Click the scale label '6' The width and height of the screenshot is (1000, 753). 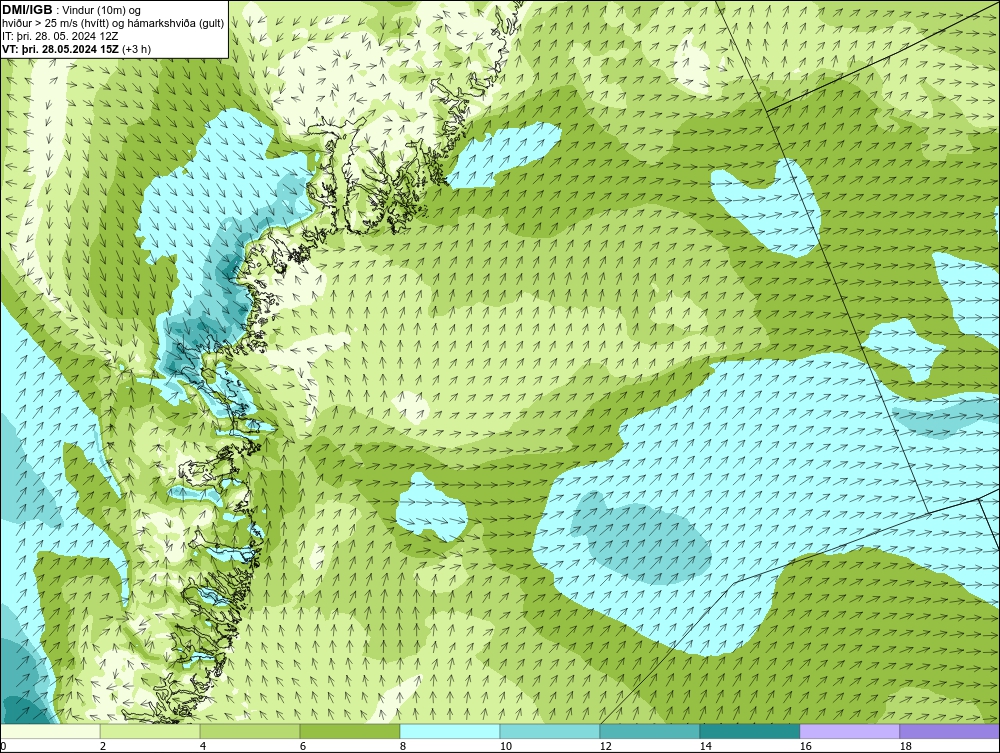click(302, 746)
